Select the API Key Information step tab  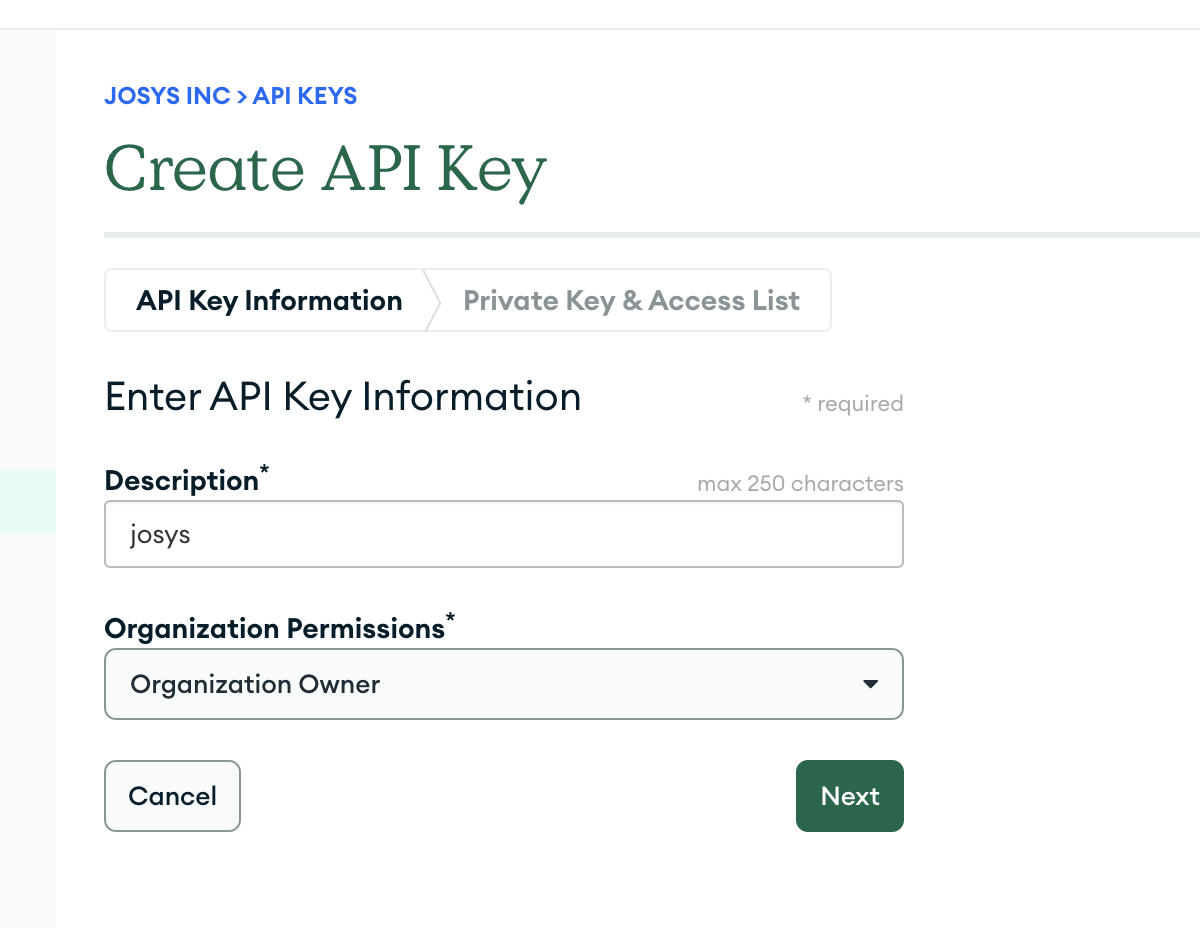pyautogui.click(x=269, y=301)
